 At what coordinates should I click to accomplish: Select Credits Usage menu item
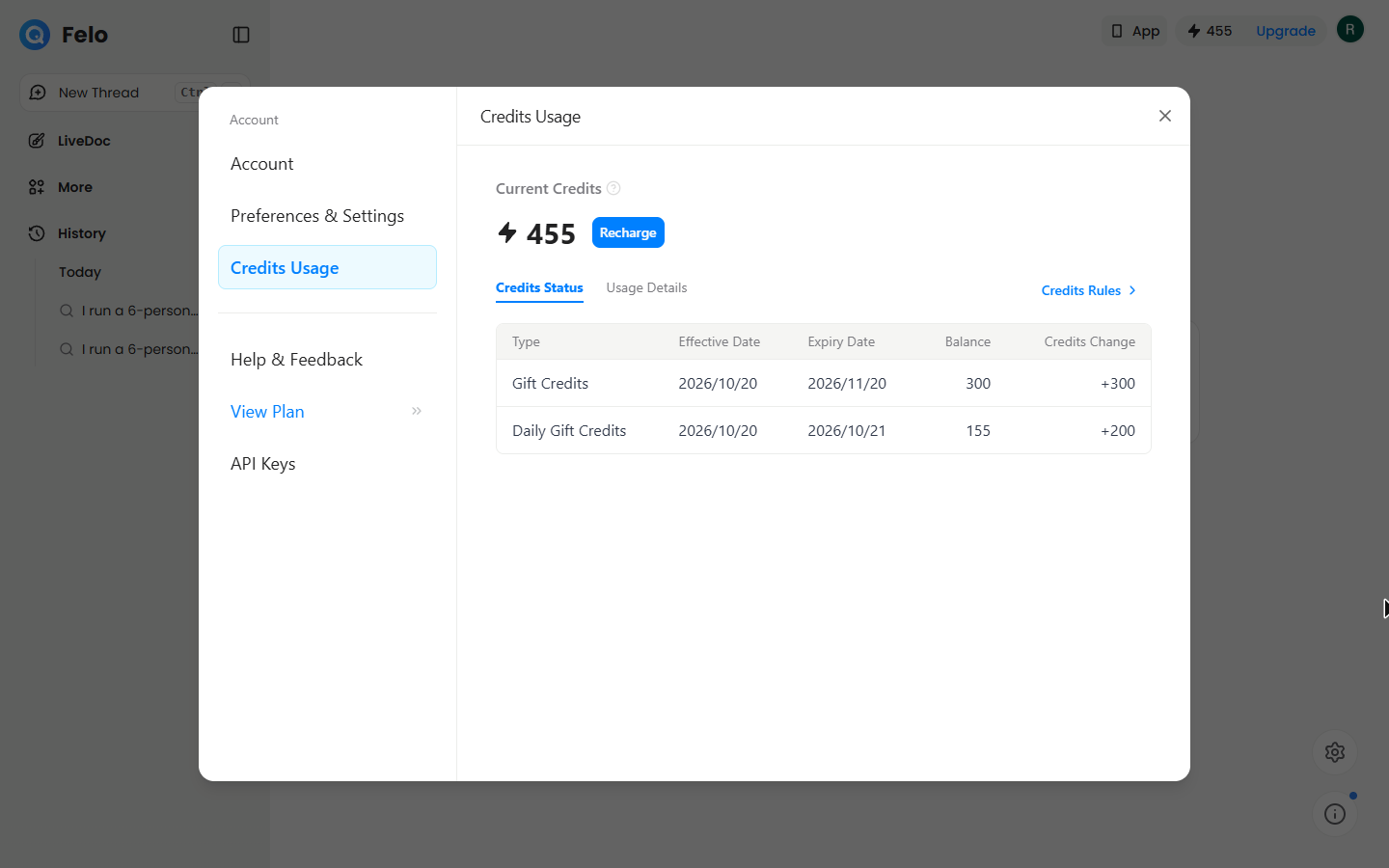click(x=327, y=267)
